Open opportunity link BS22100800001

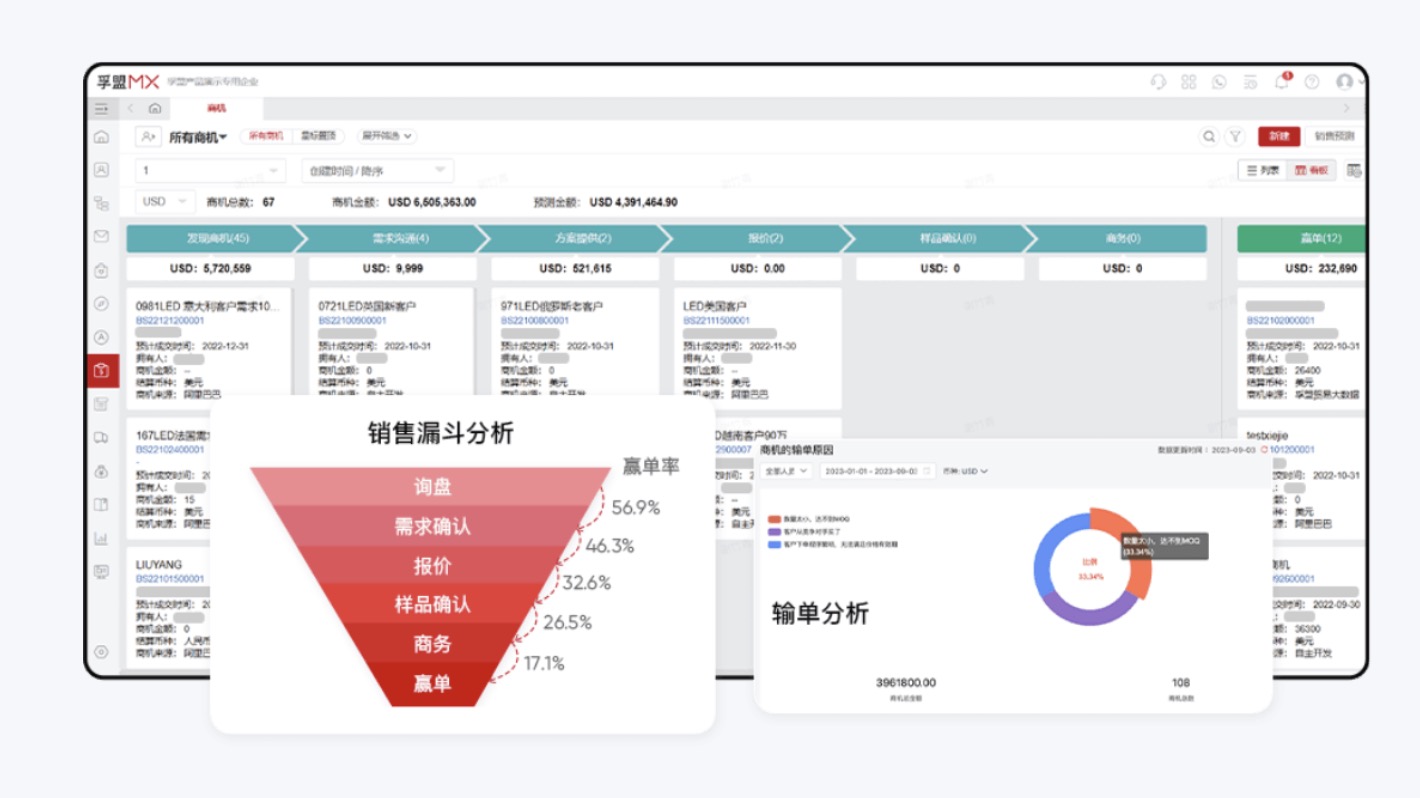[536, 320]
